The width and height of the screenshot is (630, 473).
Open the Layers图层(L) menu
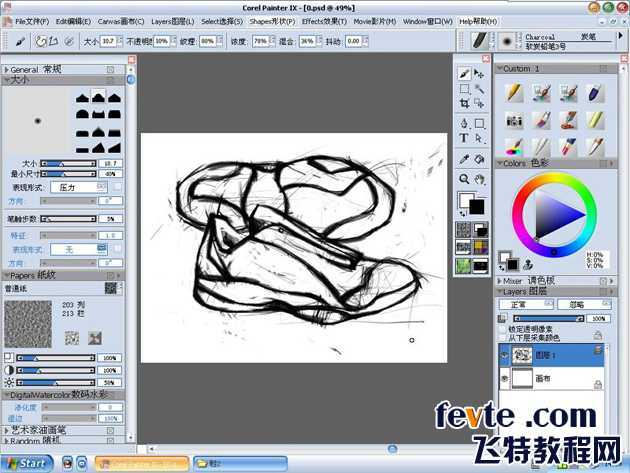(173, 21)
